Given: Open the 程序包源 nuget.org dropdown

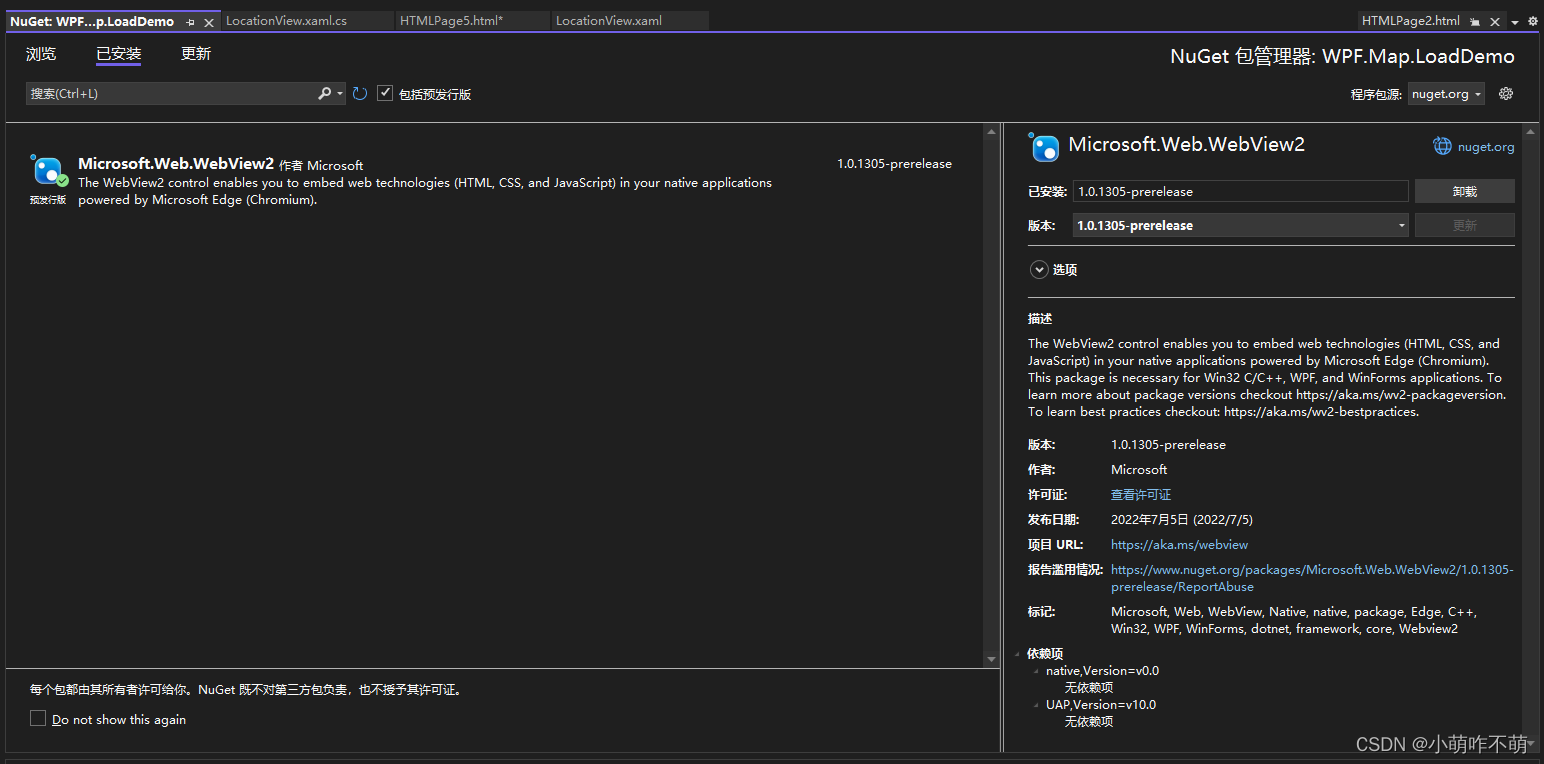Looking at the screenshot, I should click(x=1446, y=94).
